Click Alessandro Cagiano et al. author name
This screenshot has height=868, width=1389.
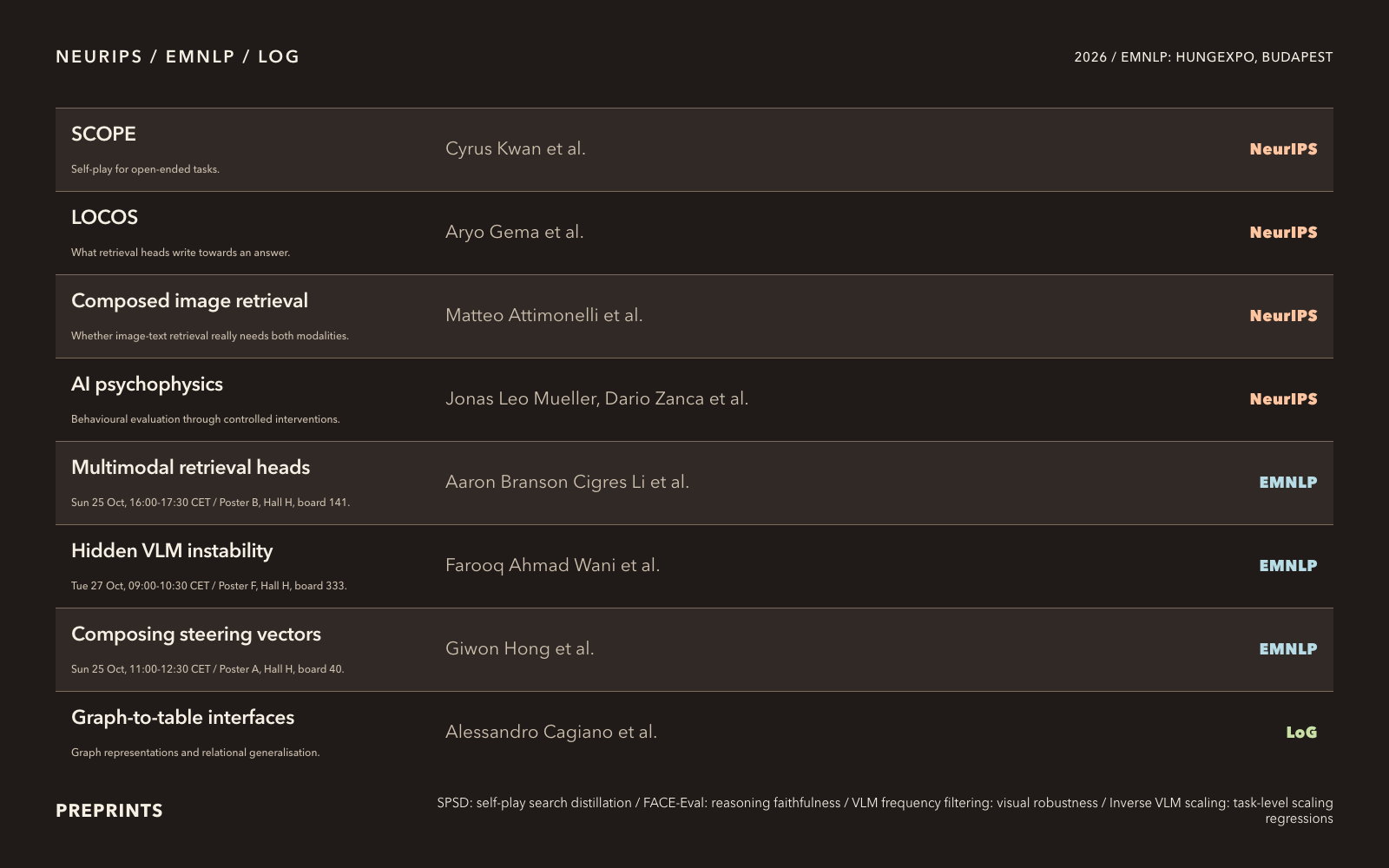click(x=551, y=732)
